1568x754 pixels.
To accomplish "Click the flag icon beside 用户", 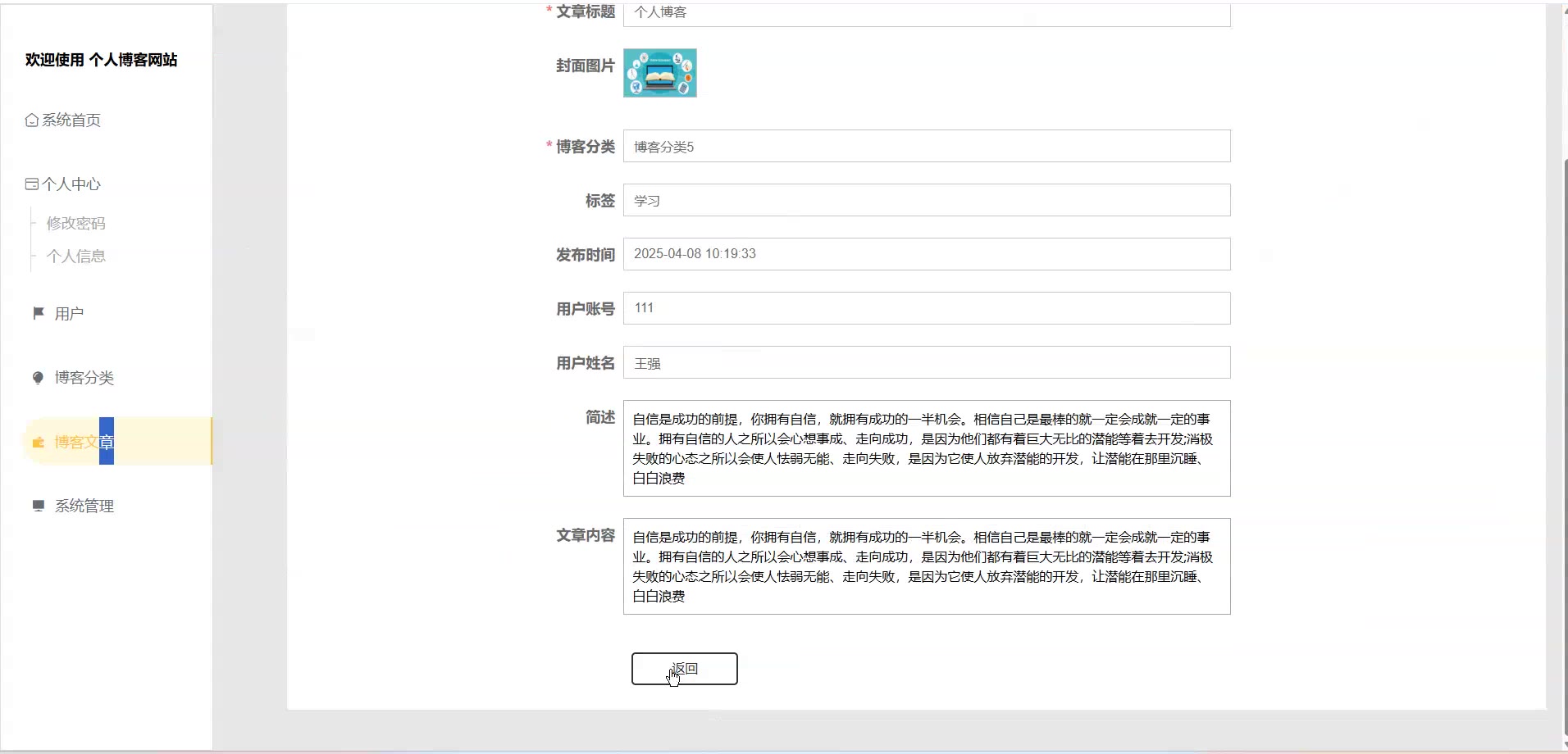I will [38, 313].
